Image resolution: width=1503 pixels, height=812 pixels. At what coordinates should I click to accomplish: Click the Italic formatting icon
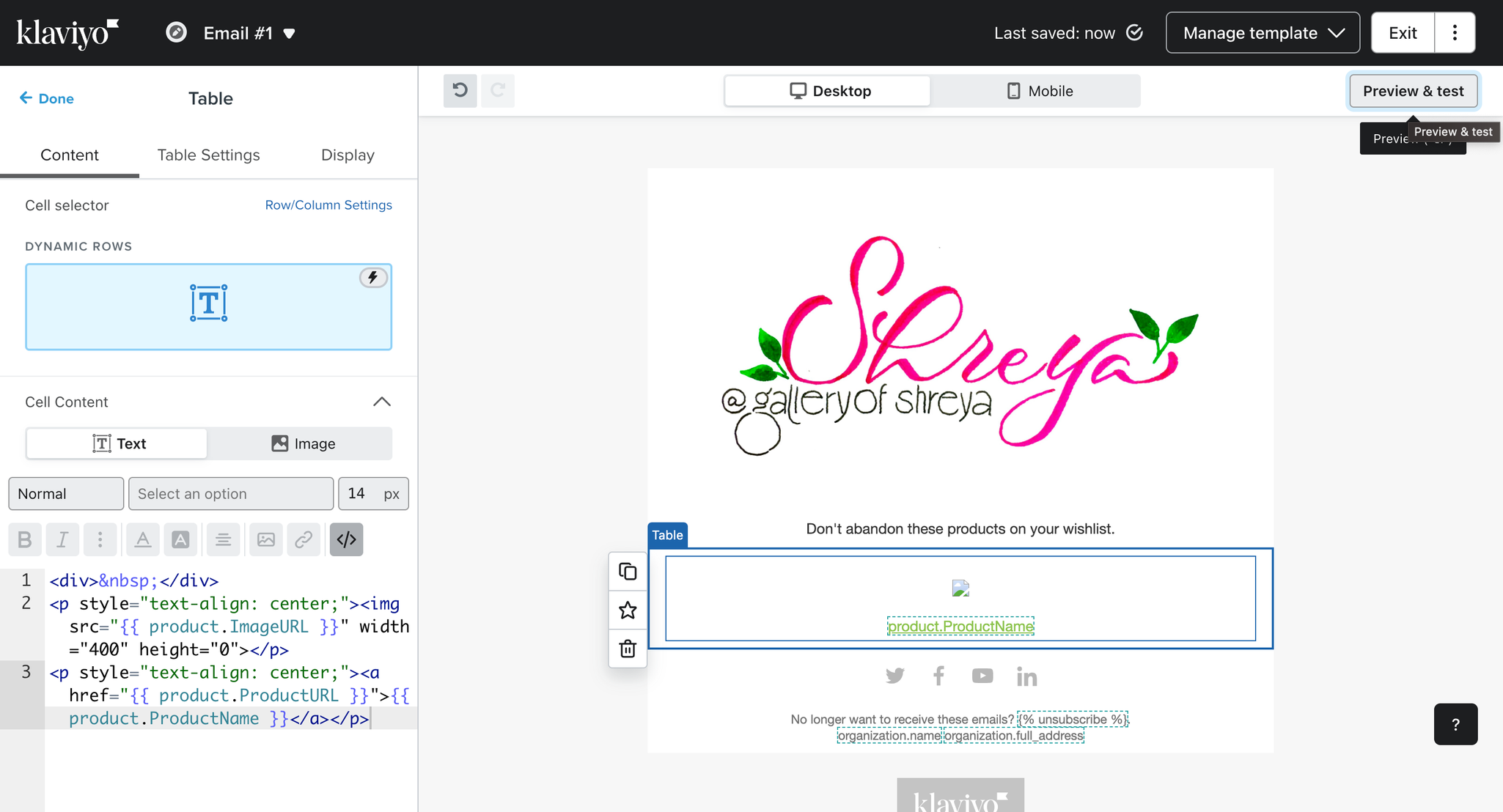[x=62, y=539]
